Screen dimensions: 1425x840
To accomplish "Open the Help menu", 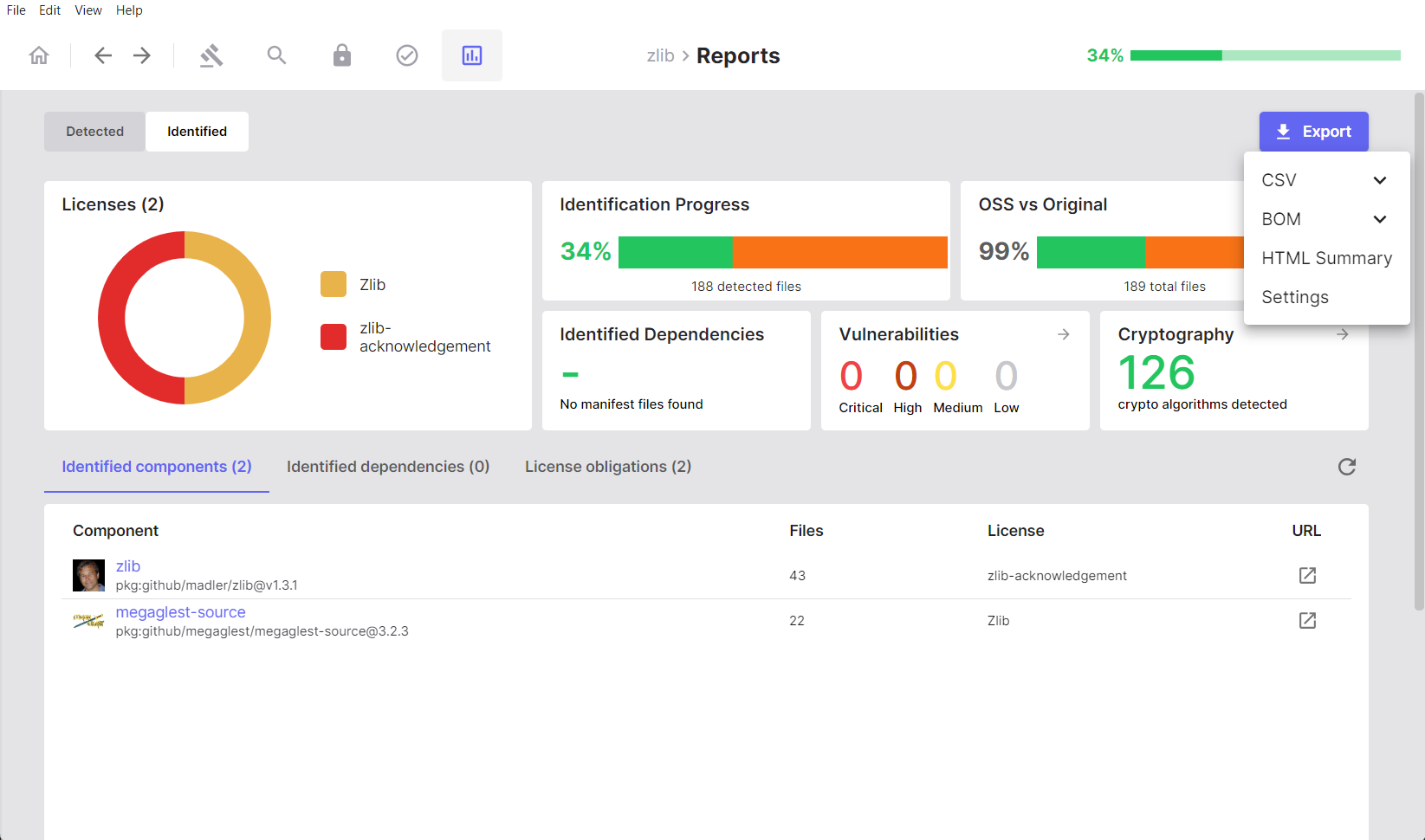I will tap(129, 10).
